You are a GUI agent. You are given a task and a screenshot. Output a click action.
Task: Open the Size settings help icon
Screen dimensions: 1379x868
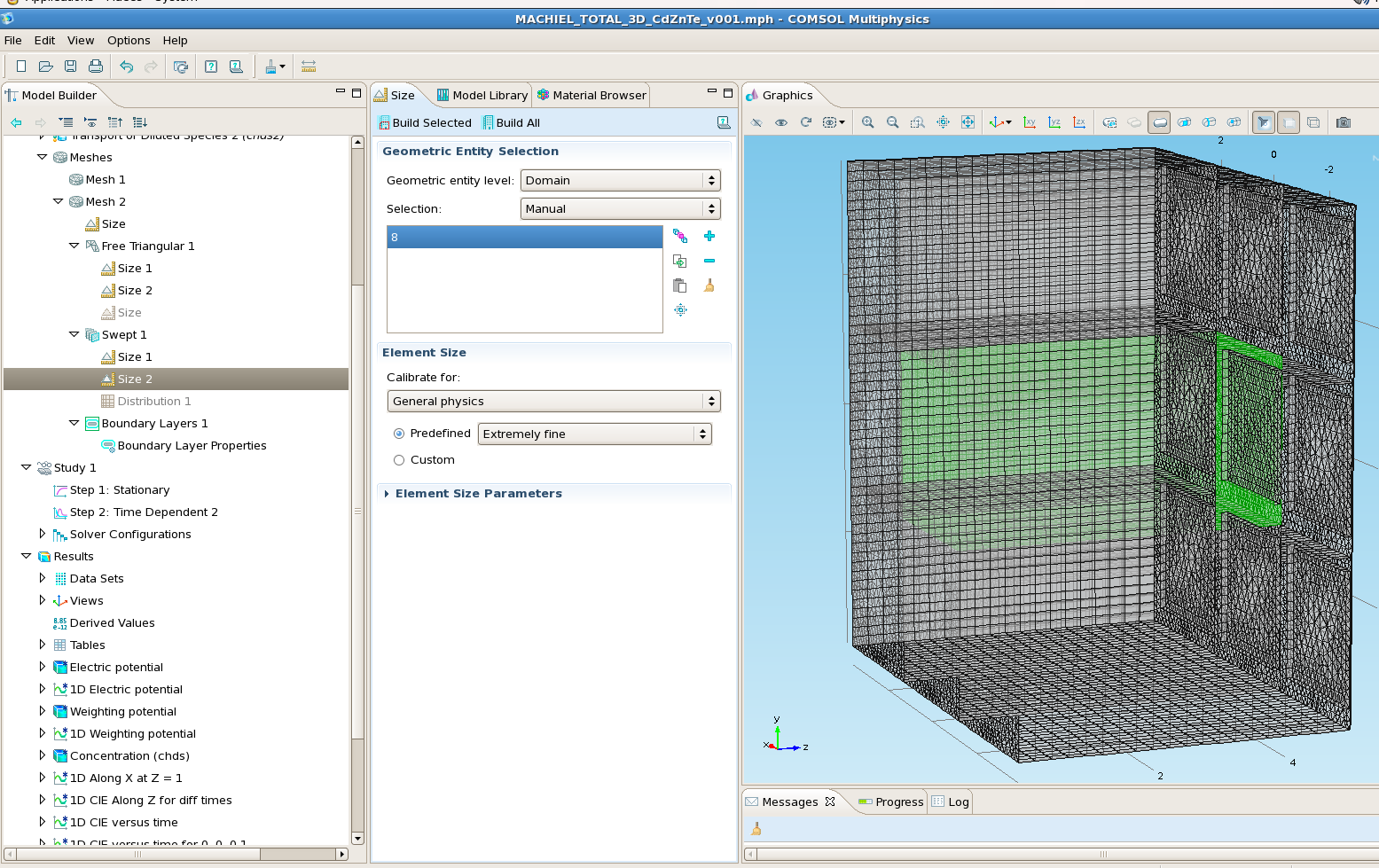(724, 122)
